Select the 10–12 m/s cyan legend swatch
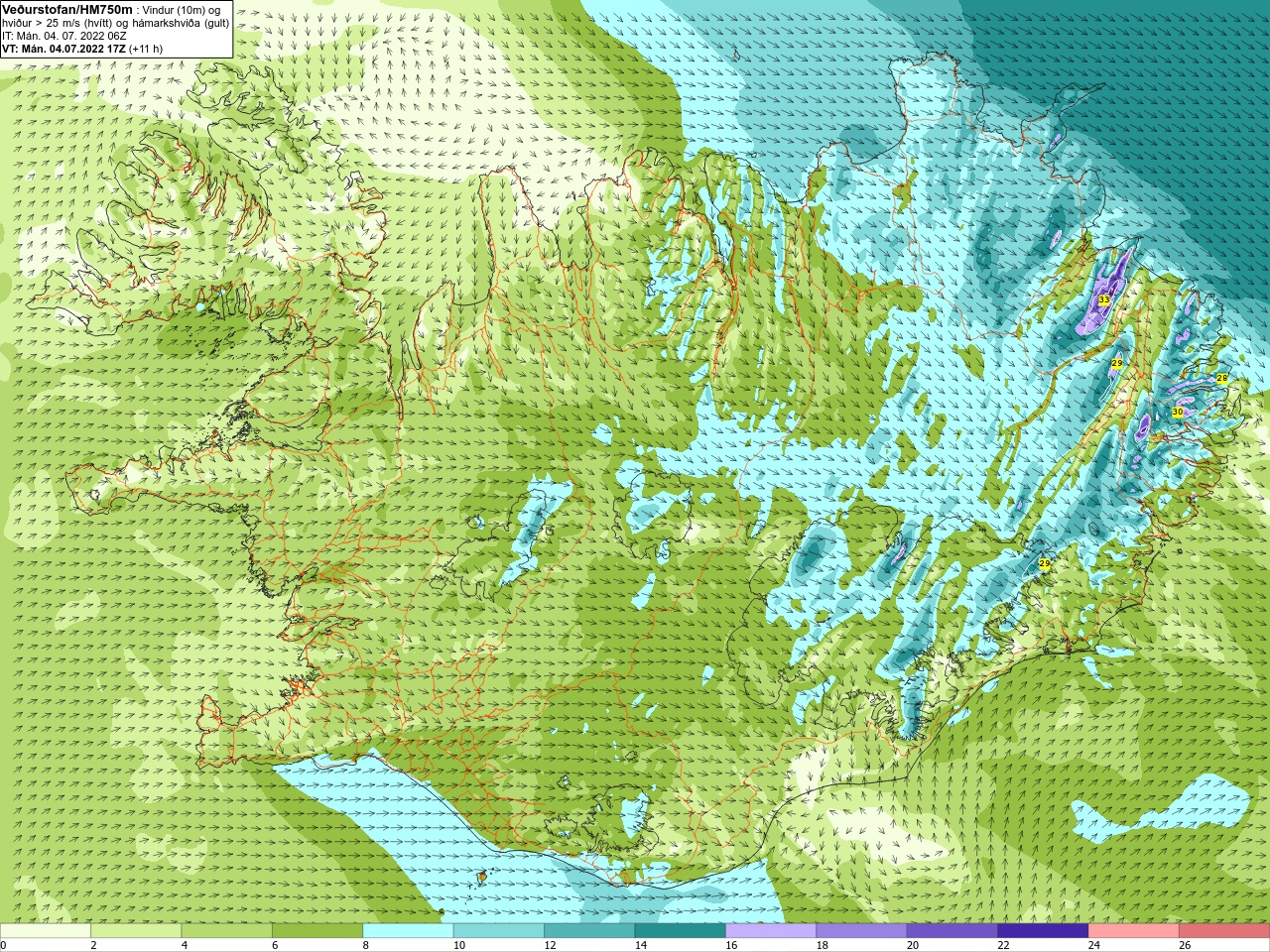This screenshot has height=952, width=1270. [499, 931]
